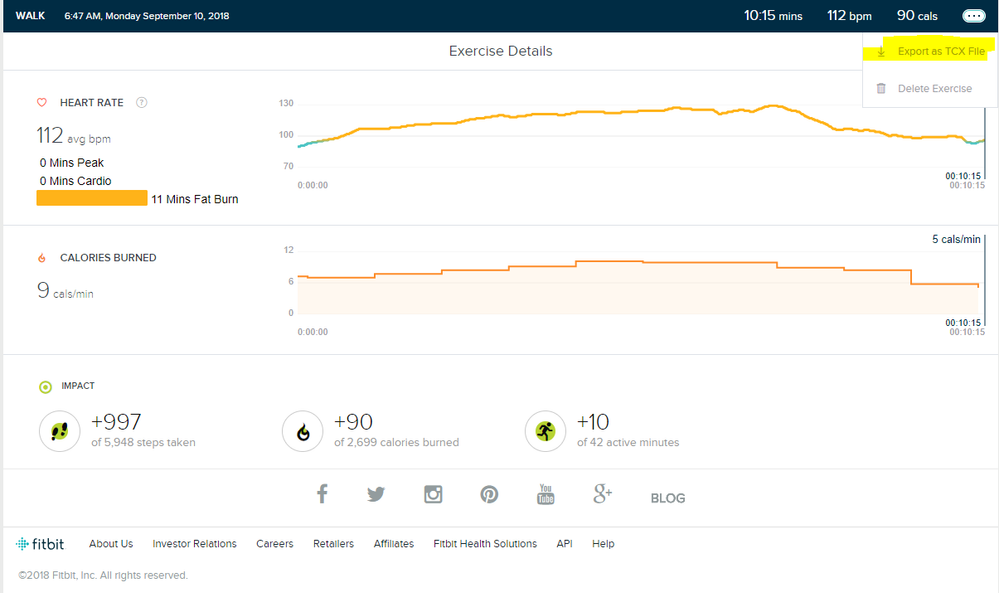999x593 pixels.
Task: Click the '10:15 mins' duration
Action: pos(773,16)
